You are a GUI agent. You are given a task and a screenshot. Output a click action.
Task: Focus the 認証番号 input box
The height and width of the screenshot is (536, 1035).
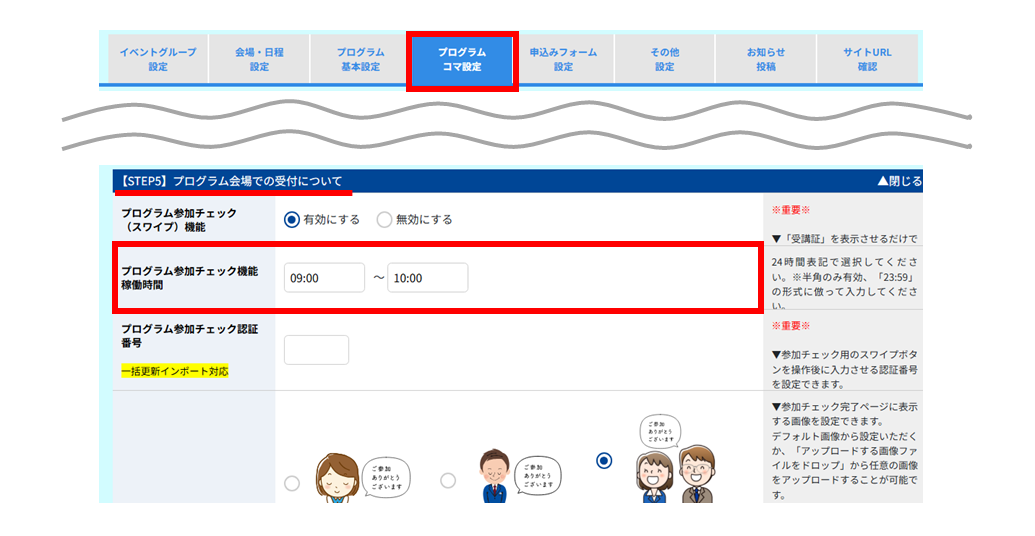pyautogui.click(x=316, y=350)
